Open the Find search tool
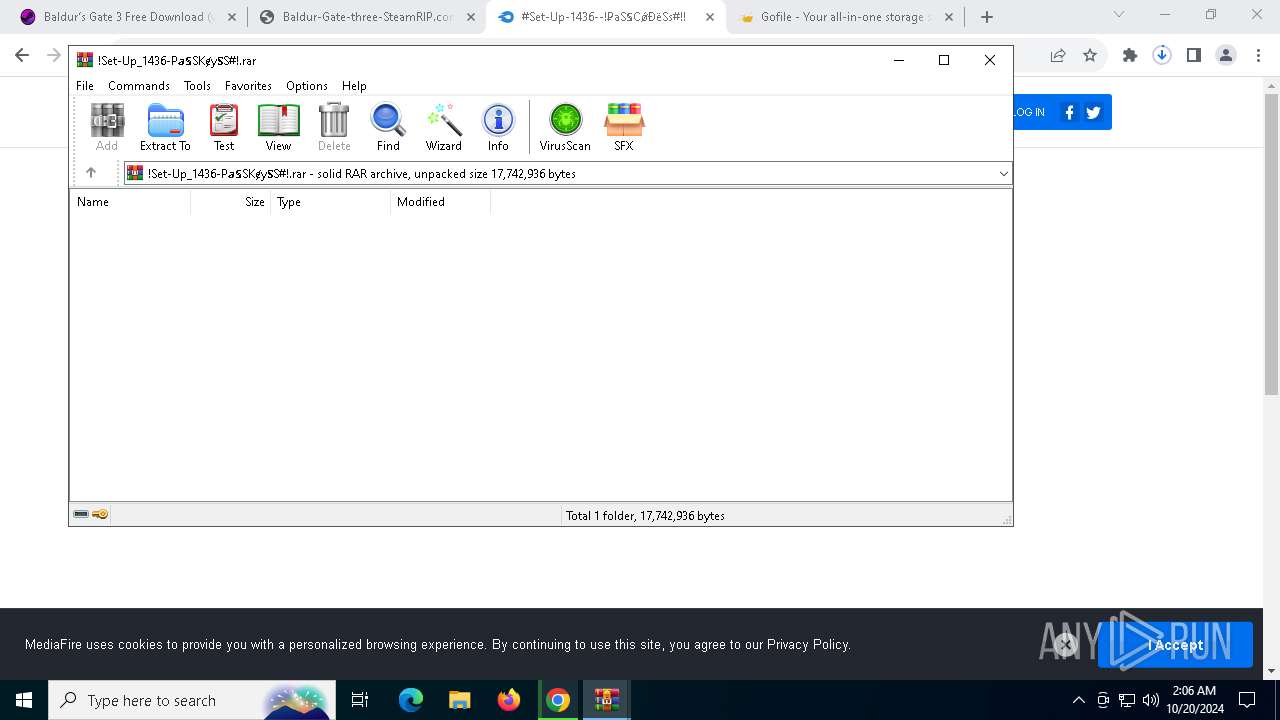Image resolution: width=1280 pixels, height=720 pixels. 388,127
